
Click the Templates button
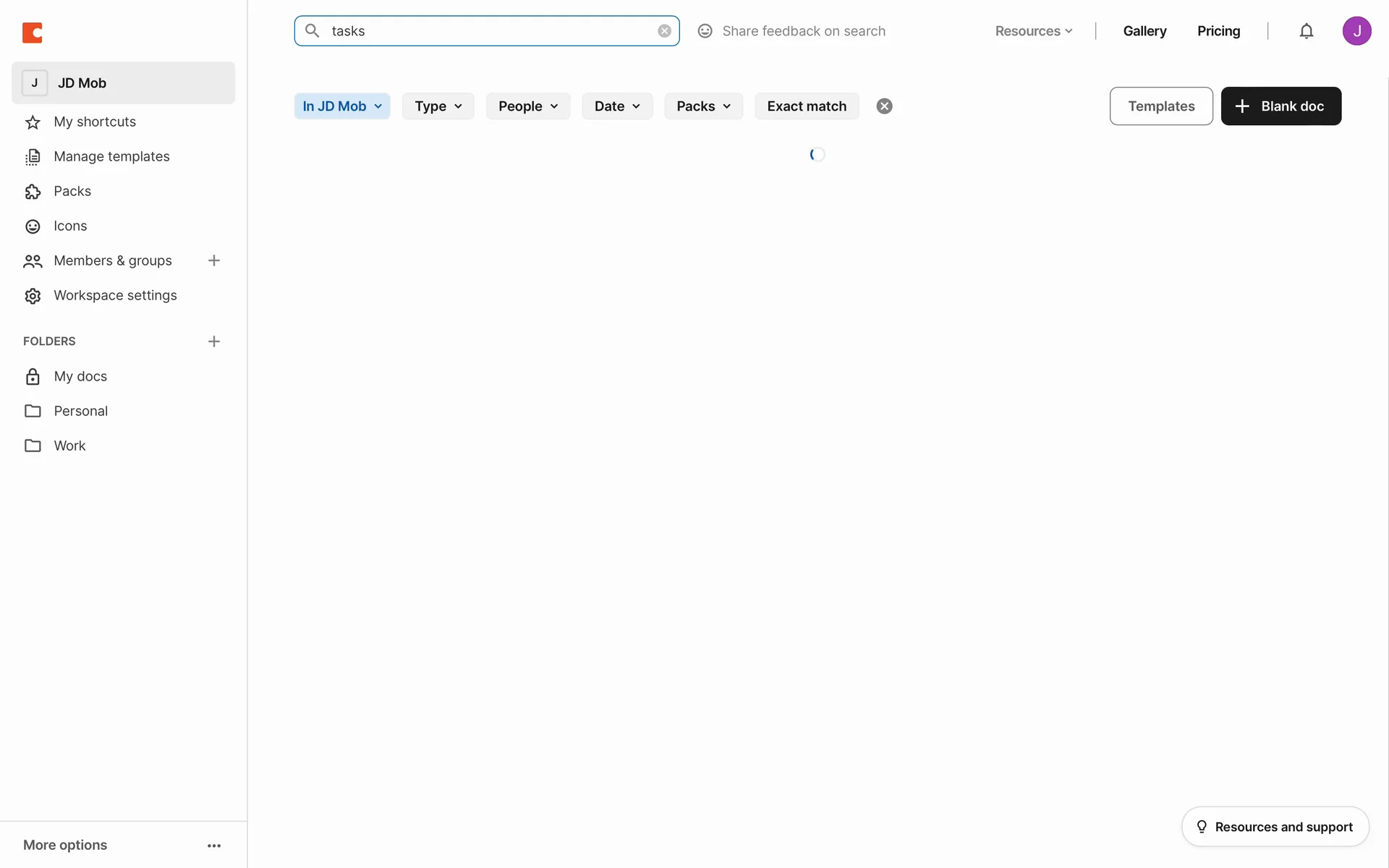[1161, 106]
